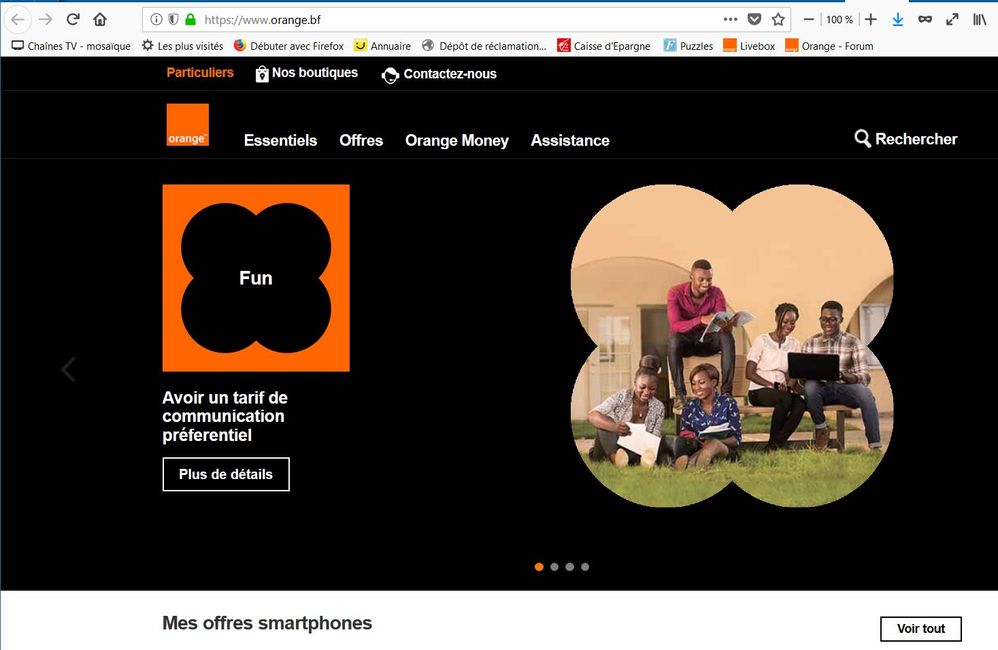This screenshot has width=998, height=650.
Task: Show site information icon in address bar
Action: [x=156, y=20]
